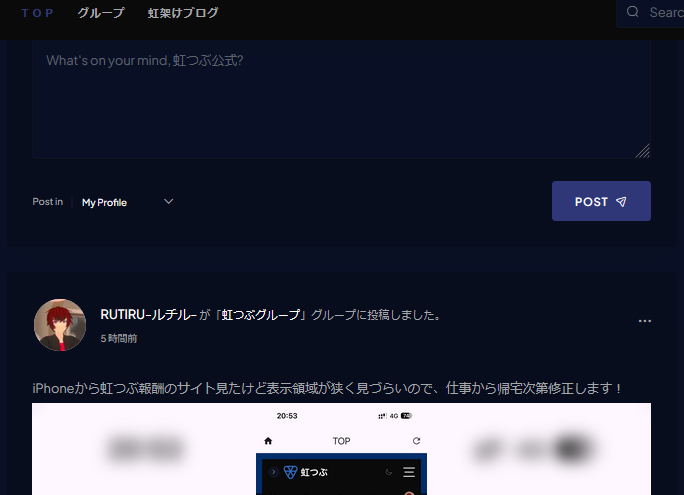The height and width of the screenshot is (495, 684).
Task: Click the refresh icon in embedded screenshot
Action: coord(416,440)
